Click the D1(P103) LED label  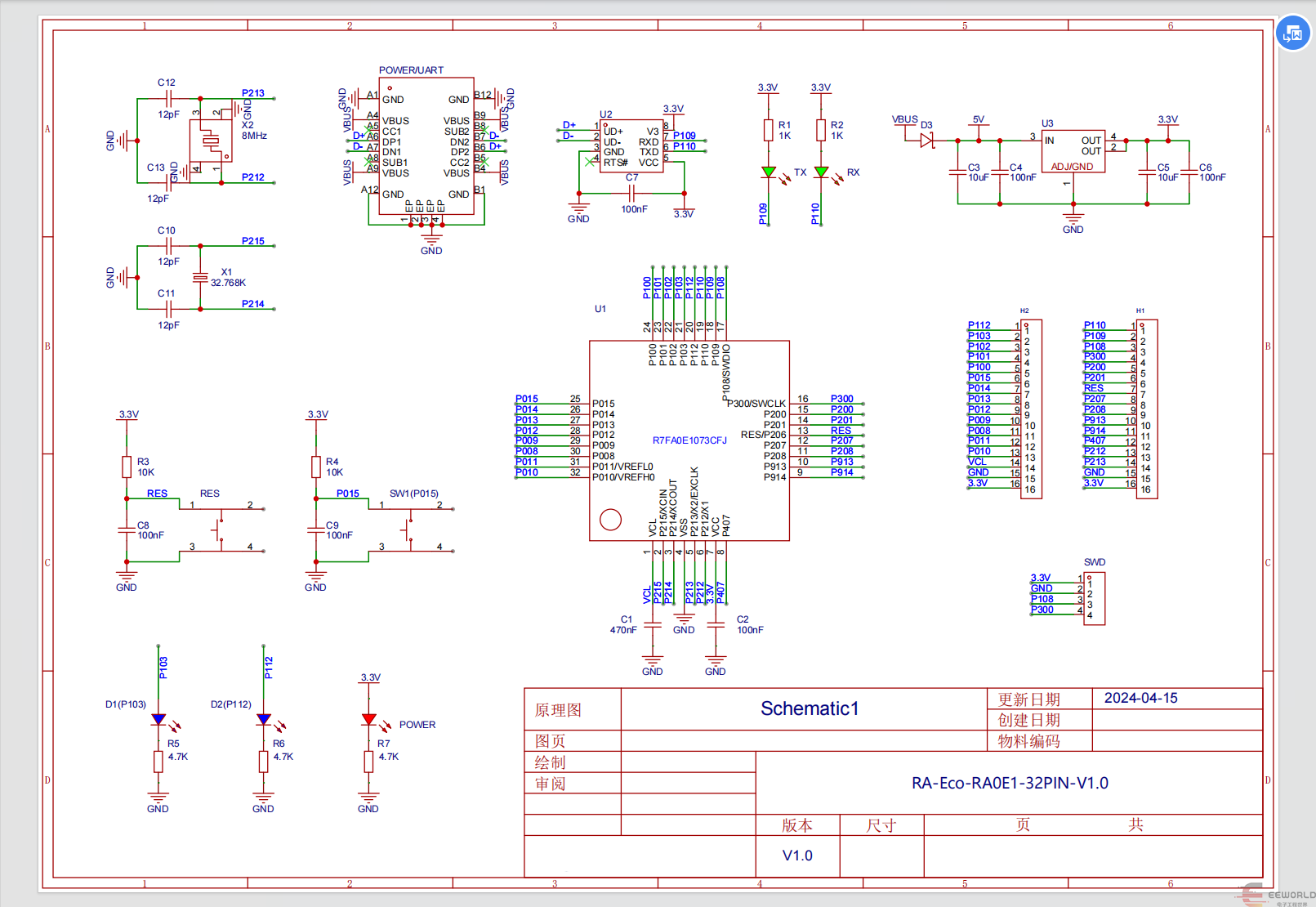click(x=126, y=704)
